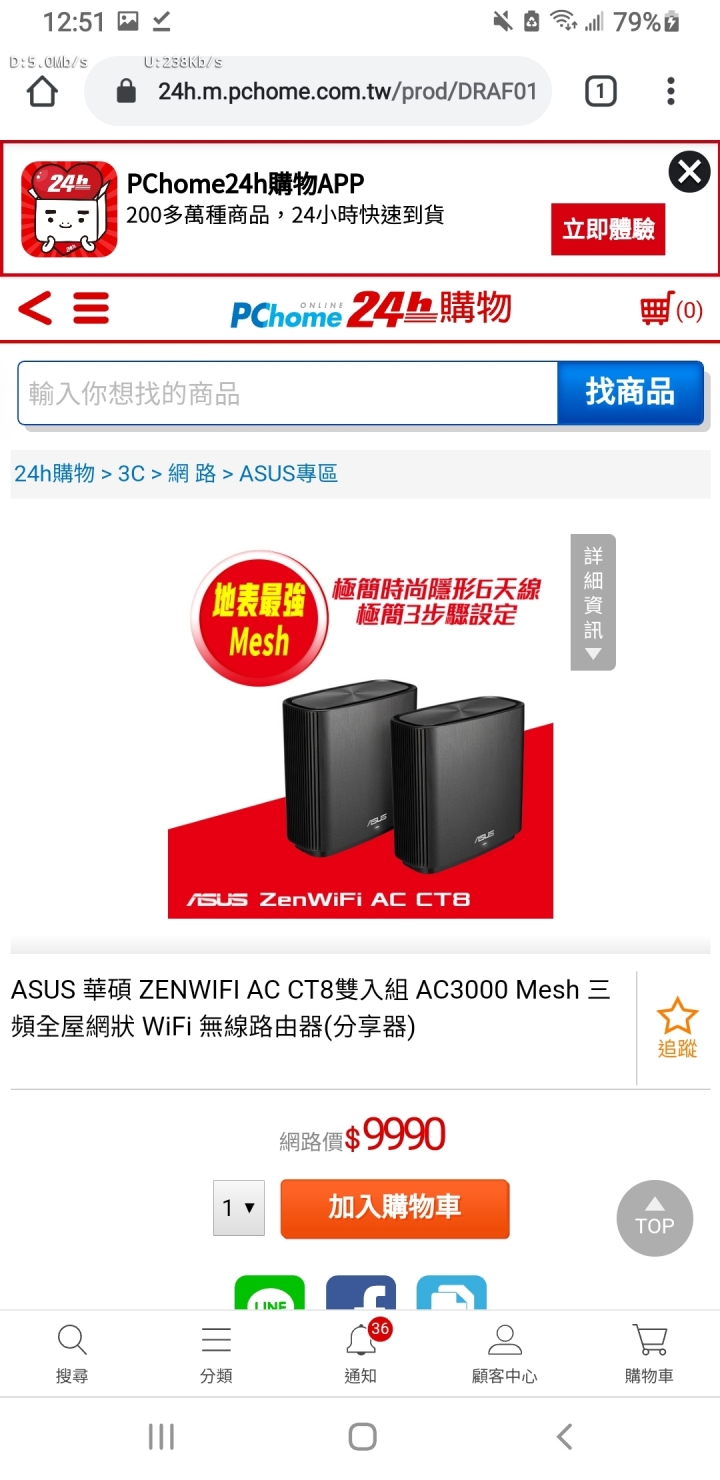Tap the browser home icon
This screenshot has width=720, height=1480.
coord(42,92)
